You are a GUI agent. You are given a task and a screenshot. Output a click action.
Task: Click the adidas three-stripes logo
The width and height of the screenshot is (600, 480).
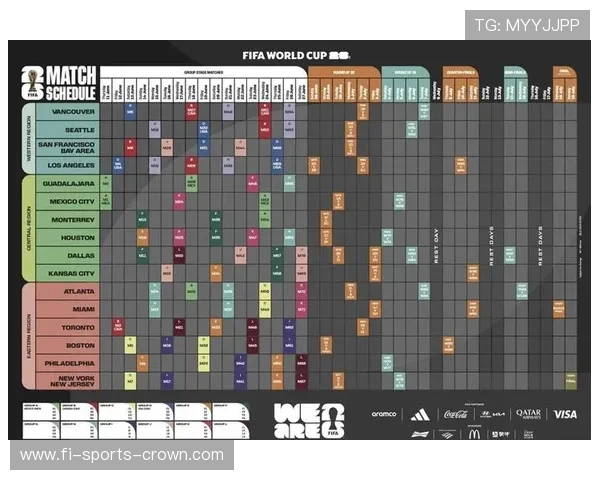point(420,415)
